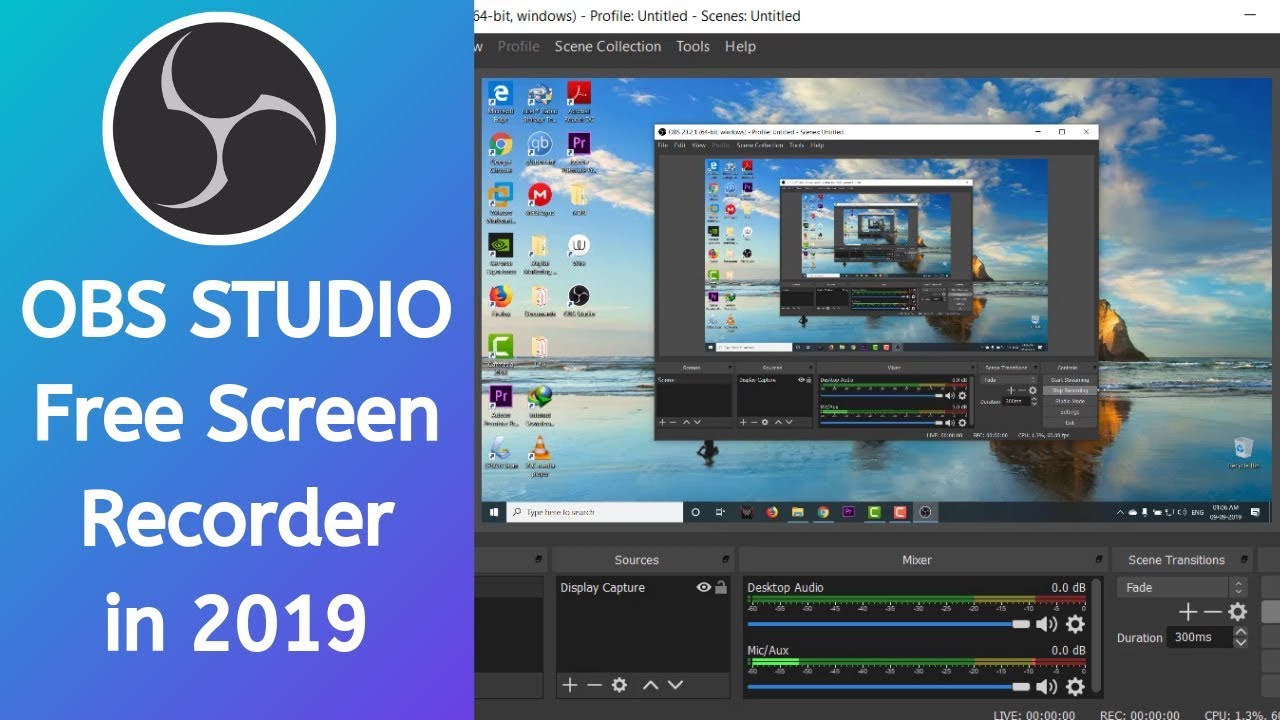Click the File Explorer icon on the previewed taskbar
Screen dimensions: 1280x720
(x=798, y=512)
